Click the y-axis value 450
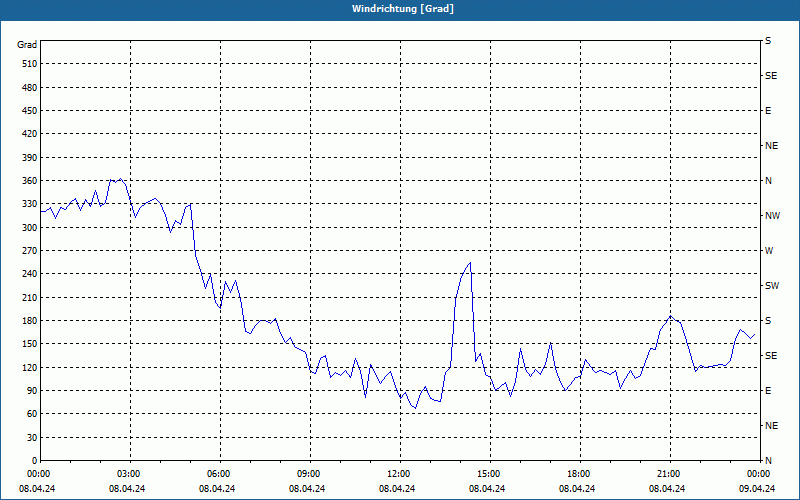The image size is (800, 500). 30,111
